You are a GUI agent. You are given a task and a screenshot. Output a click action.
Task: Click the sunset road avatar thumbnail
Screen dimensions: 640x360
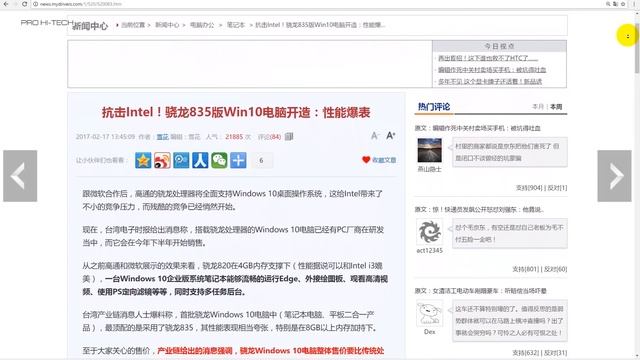(429, 150)
